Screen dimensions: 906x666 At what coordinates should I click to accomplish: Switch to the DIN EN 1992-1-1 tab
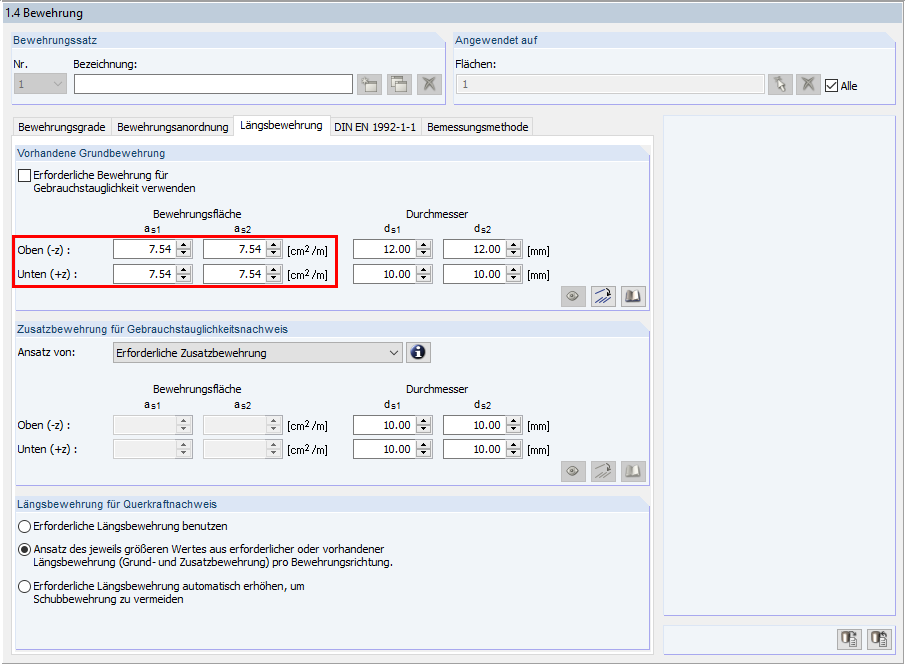coord(375,127)
